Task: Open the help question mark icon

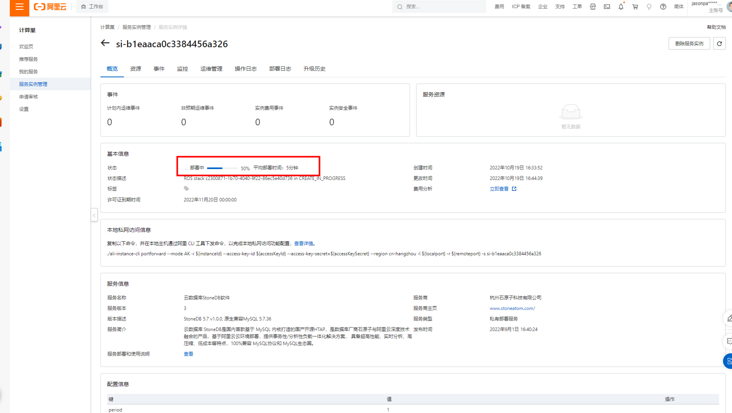Action: (x=663, y=7)
